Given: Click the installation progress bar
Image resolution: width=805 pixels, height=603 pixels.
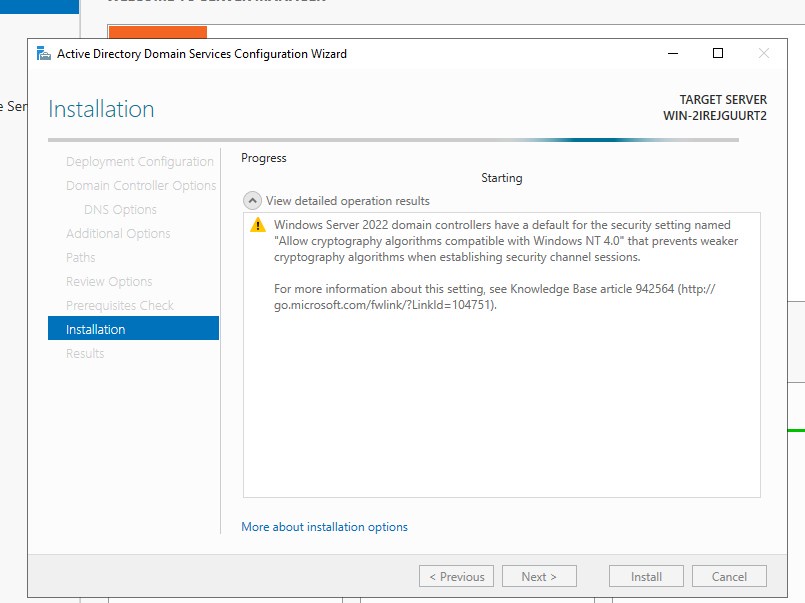Looking at the screenshot, I should [x=393, y=140].
